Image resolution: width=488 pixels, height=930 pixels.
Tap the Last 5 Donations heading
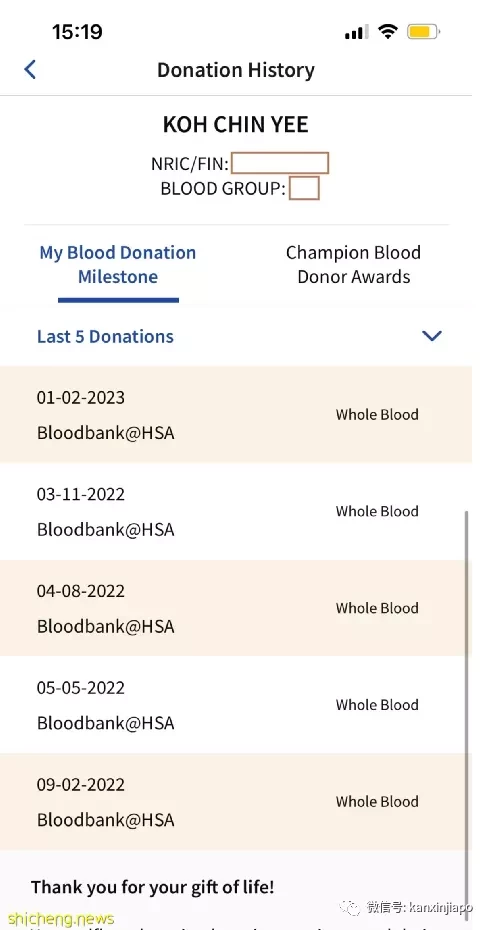tap(106, 336)
